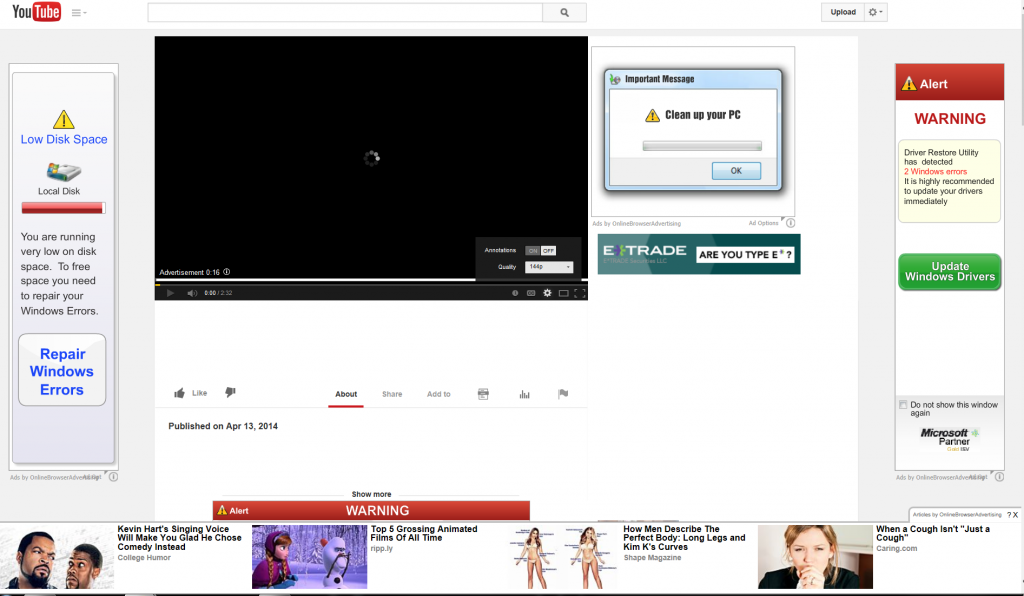Click the 'Published on Apr 13, 2014' text

(223, 426)
